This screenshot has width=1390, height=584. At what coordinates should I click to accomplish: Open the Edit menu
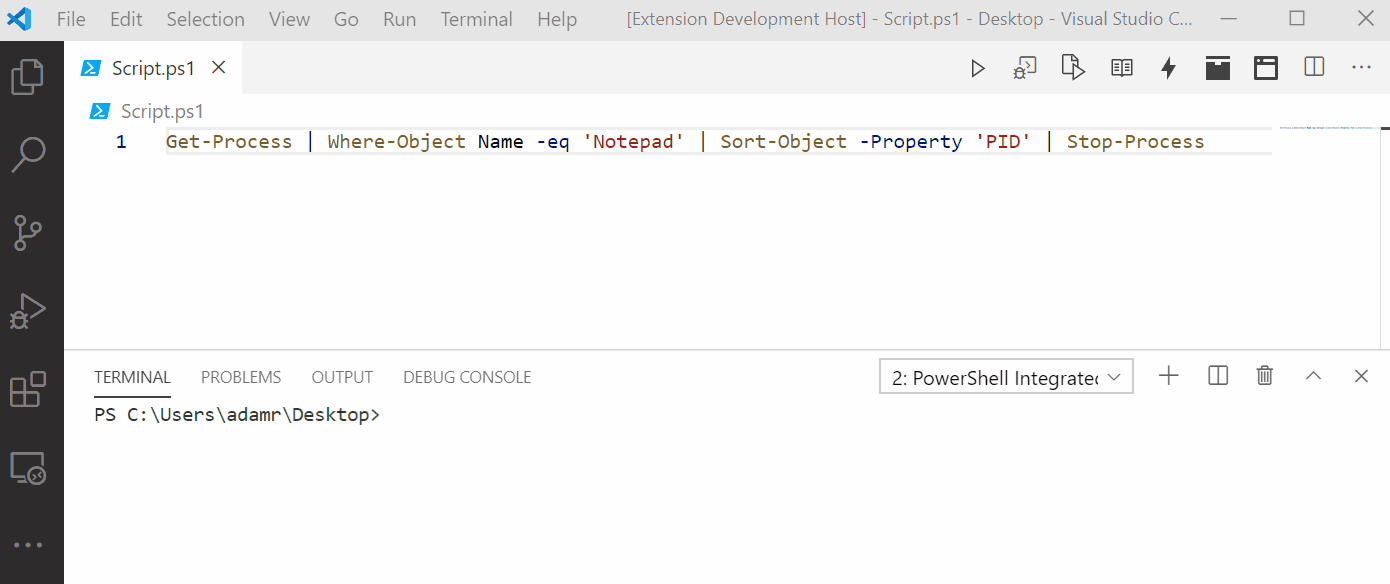click(x=126, y=19)
